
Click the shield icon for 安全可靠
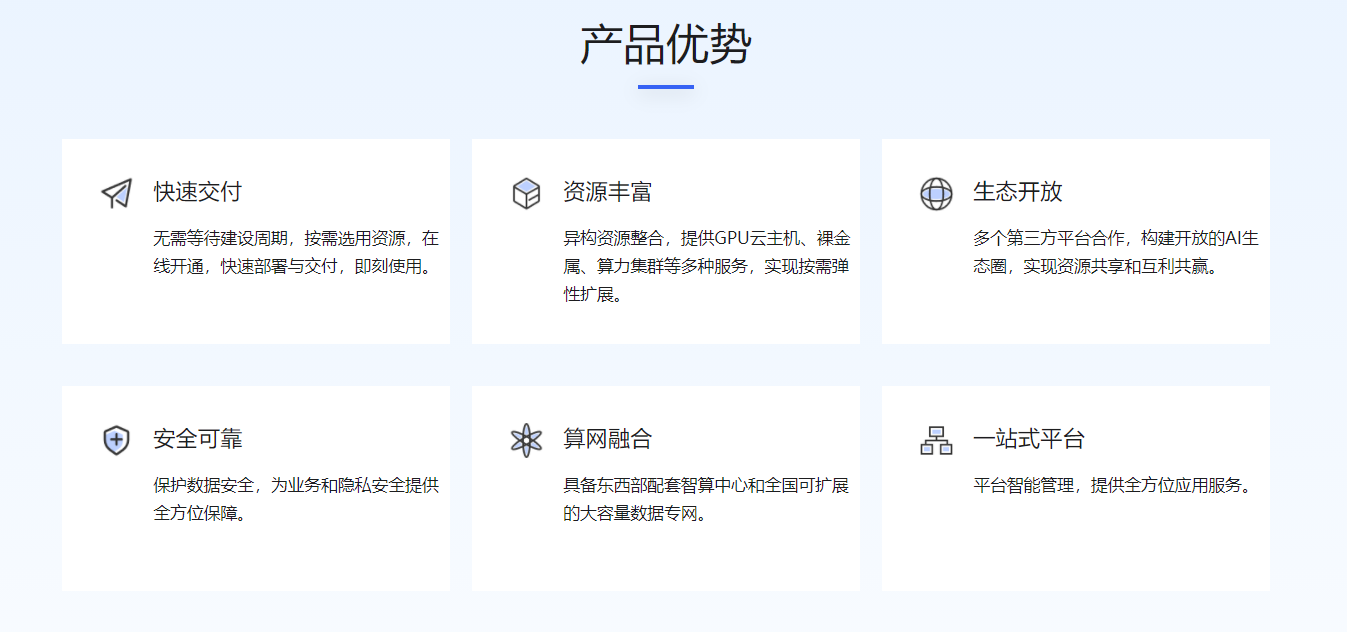(117, 440)
